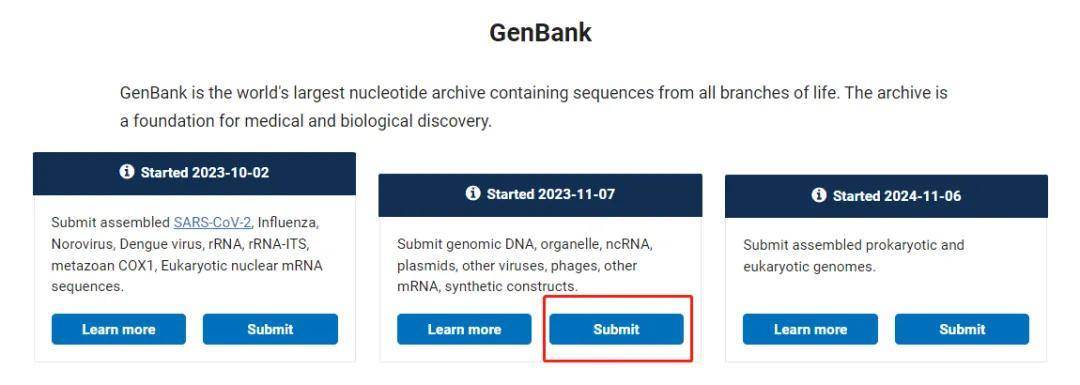The height and width of the screenshot is (385, 1080).
Task: Click Learn more under prokaryotic genomes card
Action: tap(810, 329)
